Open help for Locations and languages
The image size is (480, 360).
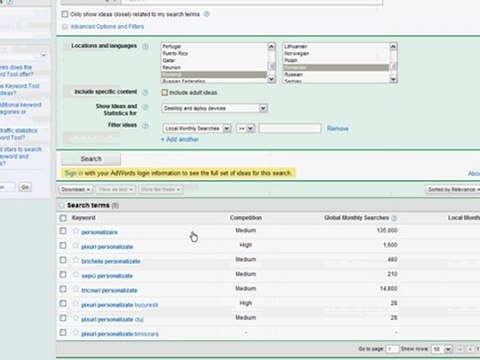coord(145,46)
